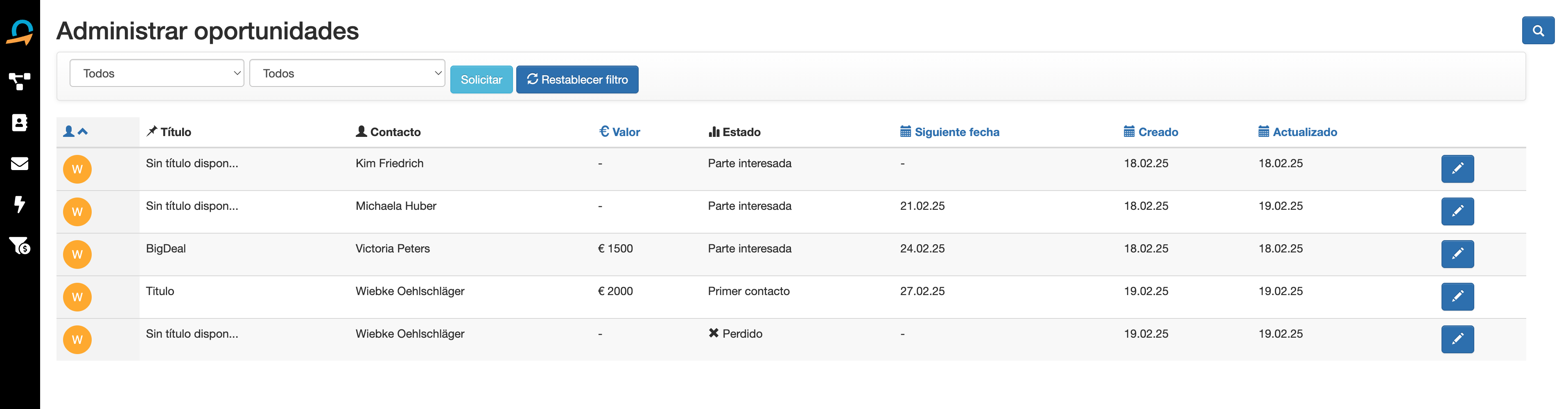The width and height of the screenshot is (1568, 409).
Task: Open the envelope mail icon in sidebar
Action: [20, 164]
